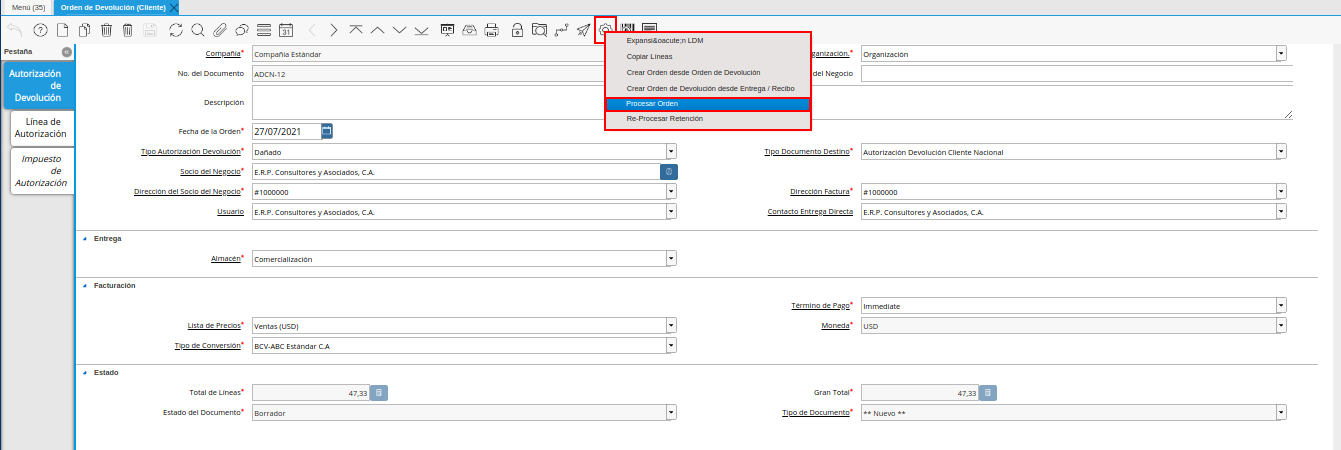Click the Process gear icon

pyautogui.click(x=605, y=30)
